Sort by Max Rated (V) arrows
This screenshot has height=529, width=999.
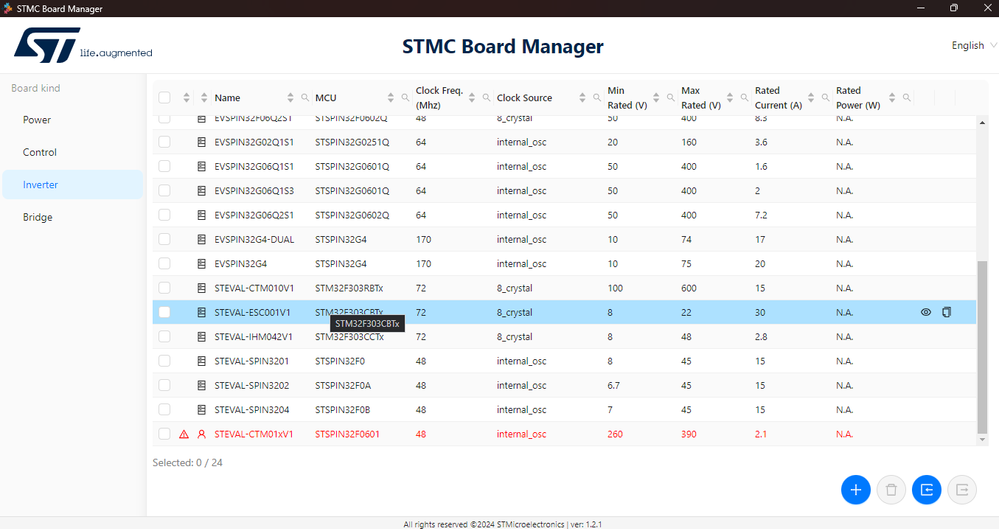pos(729,98)
